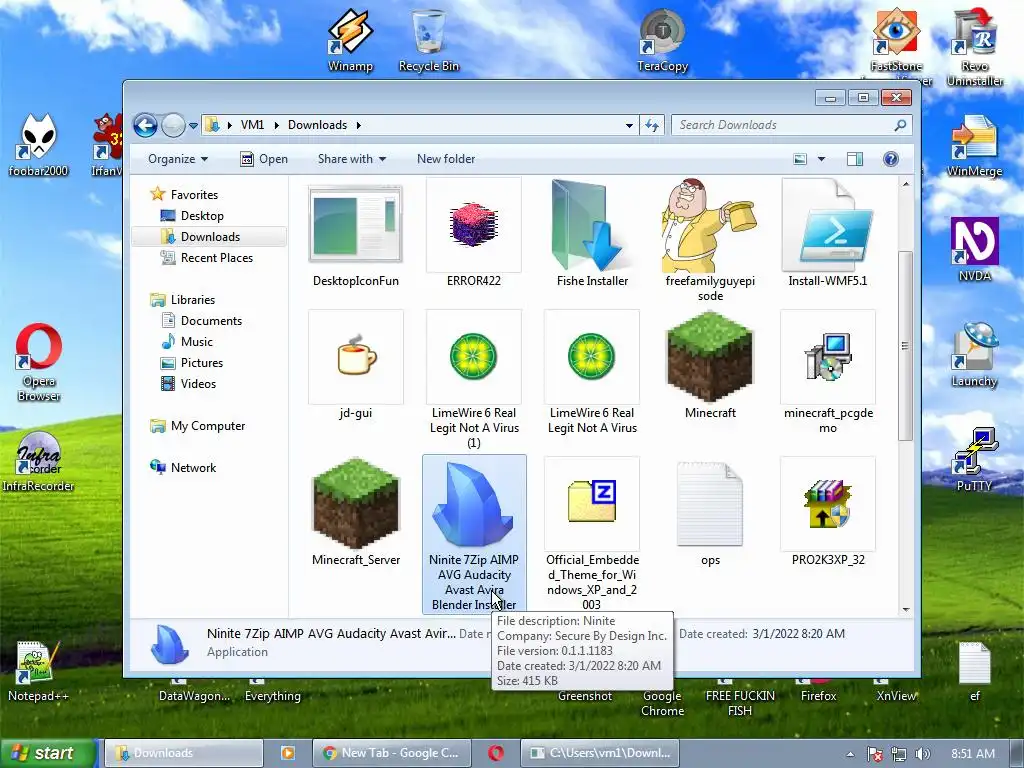Switch to New Tab Google Chrome taskbar button

pyautogui.click(x=392, y=753)
